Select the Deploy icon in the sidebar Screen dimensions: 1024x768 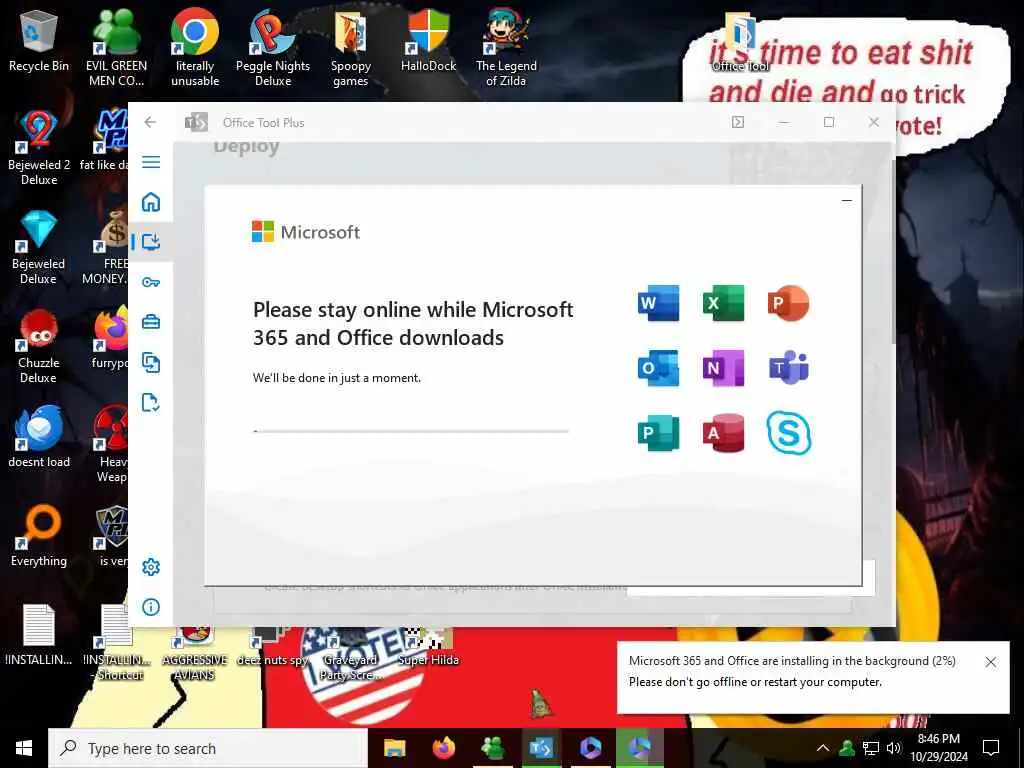tap(151, 242)
